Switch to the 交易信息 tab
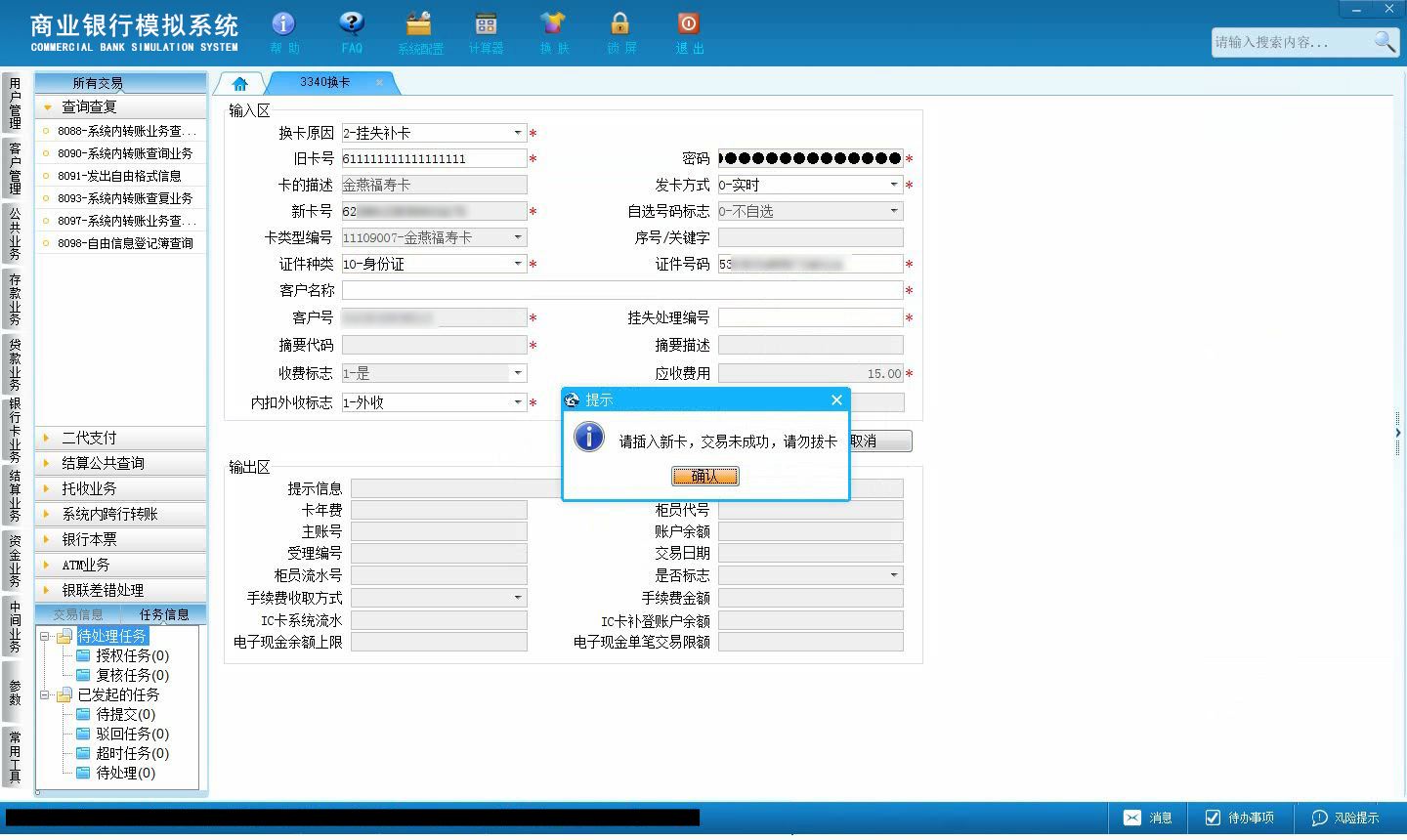Screen dimensions: 1407x840 [78, 614]
